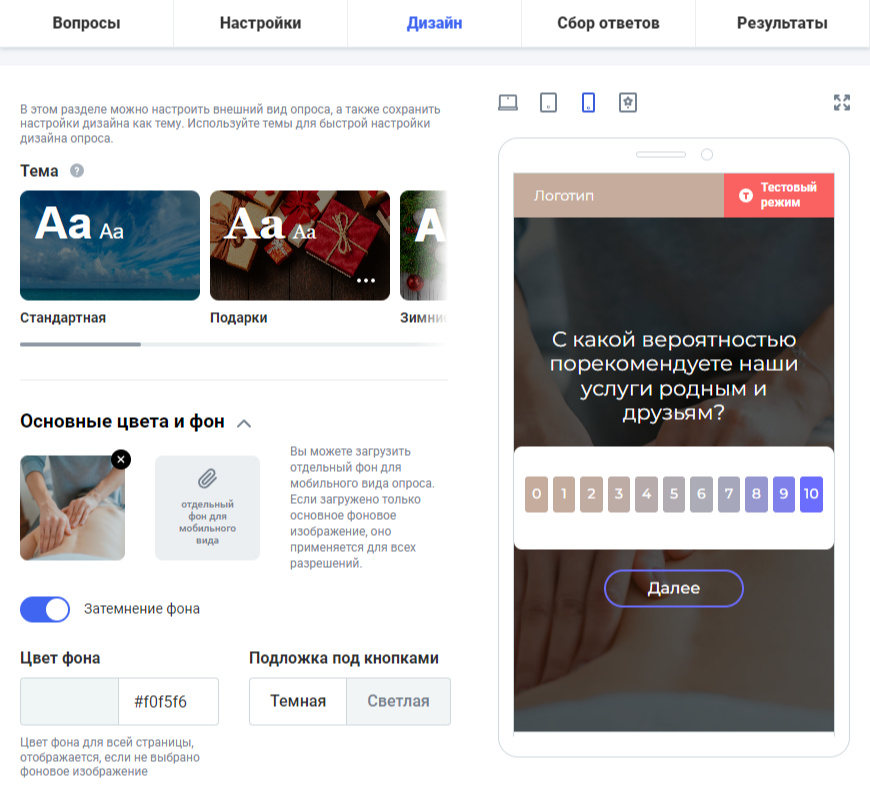Click the Далее button in preview
The width and height of the screenshot is (870, 788).
click(x=674, y=588)
